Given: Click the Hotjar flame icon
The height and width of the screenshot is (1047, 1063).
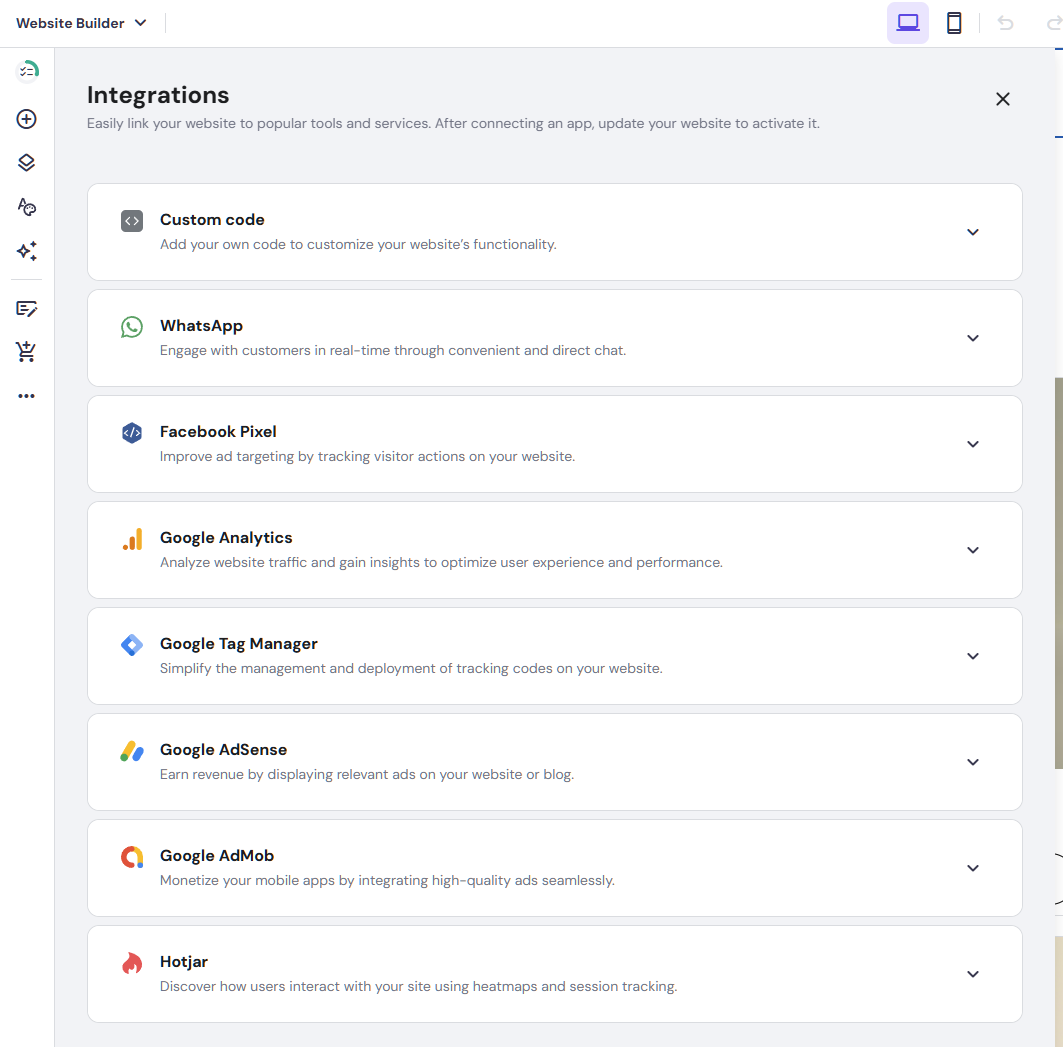Looking at the screenshot, I should coord(132,963).
